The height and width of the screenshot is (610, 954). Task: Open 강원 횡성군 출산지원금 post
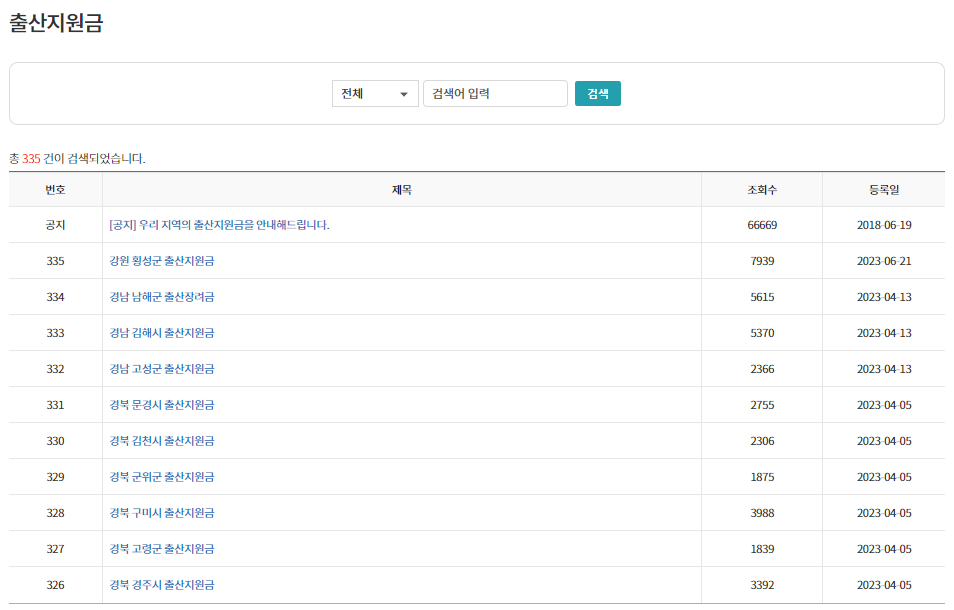162,261
